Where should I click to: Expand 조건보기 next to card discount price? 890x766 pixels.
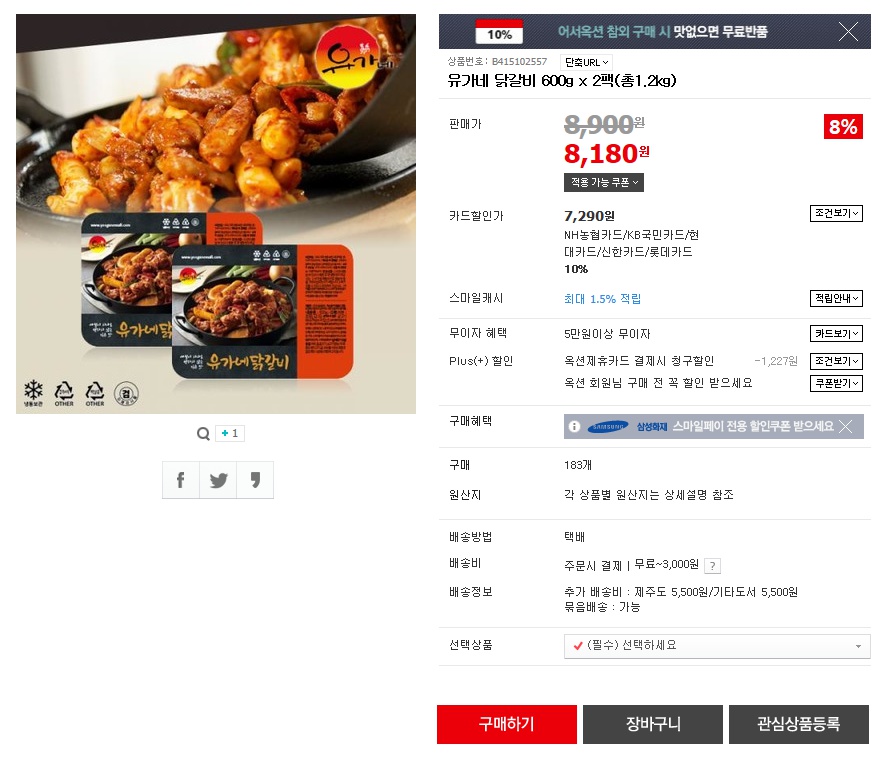(836, 213)
